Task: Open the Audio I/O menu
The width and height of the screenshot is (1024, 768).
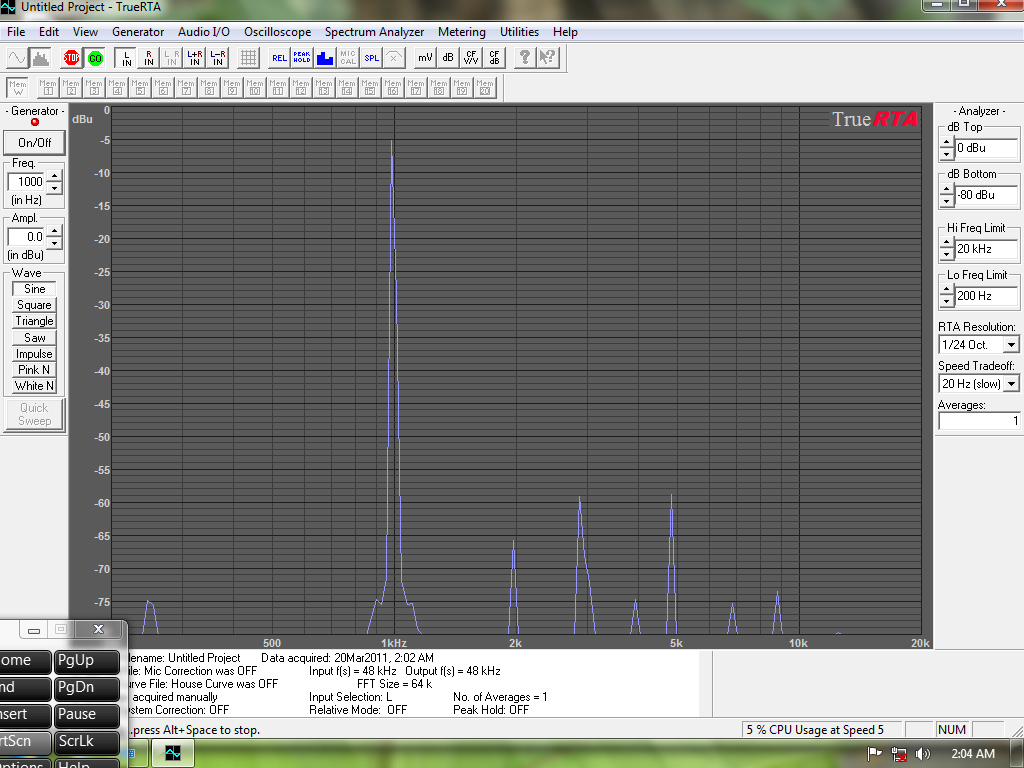Action: [x=204, y=32]
